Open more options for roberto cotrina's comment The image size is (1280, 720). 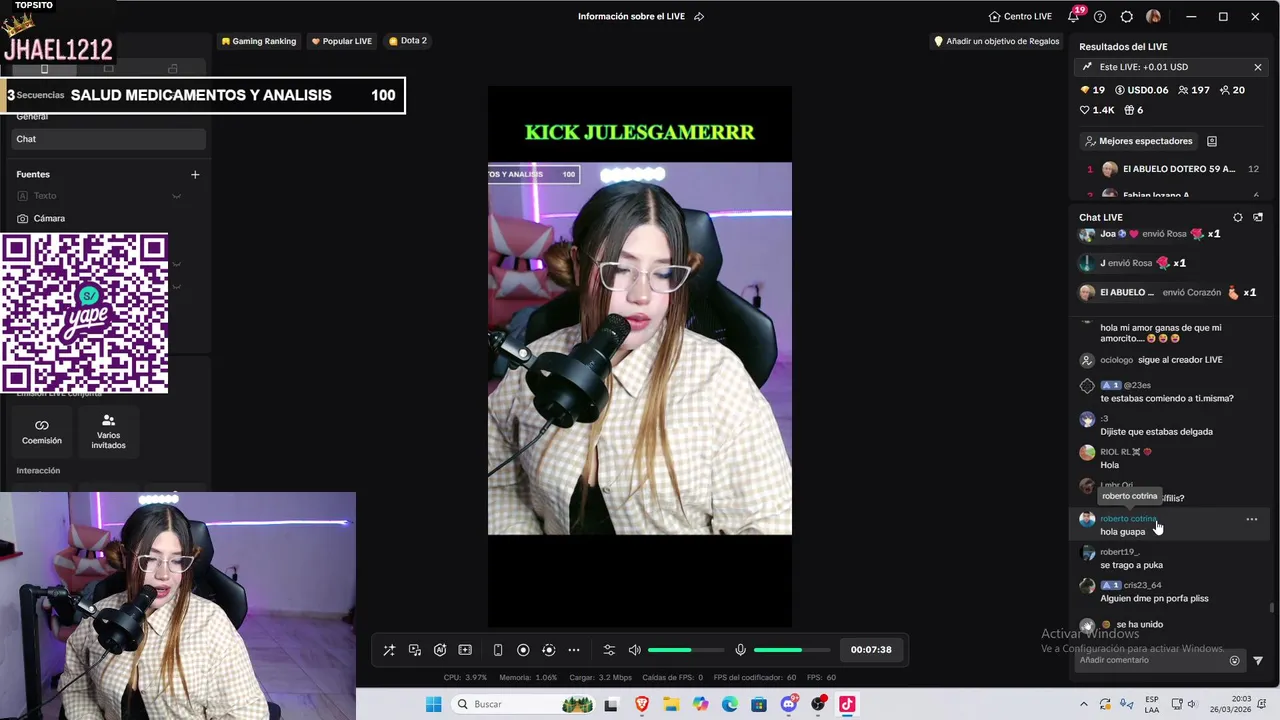click(x=1251, y=519)
